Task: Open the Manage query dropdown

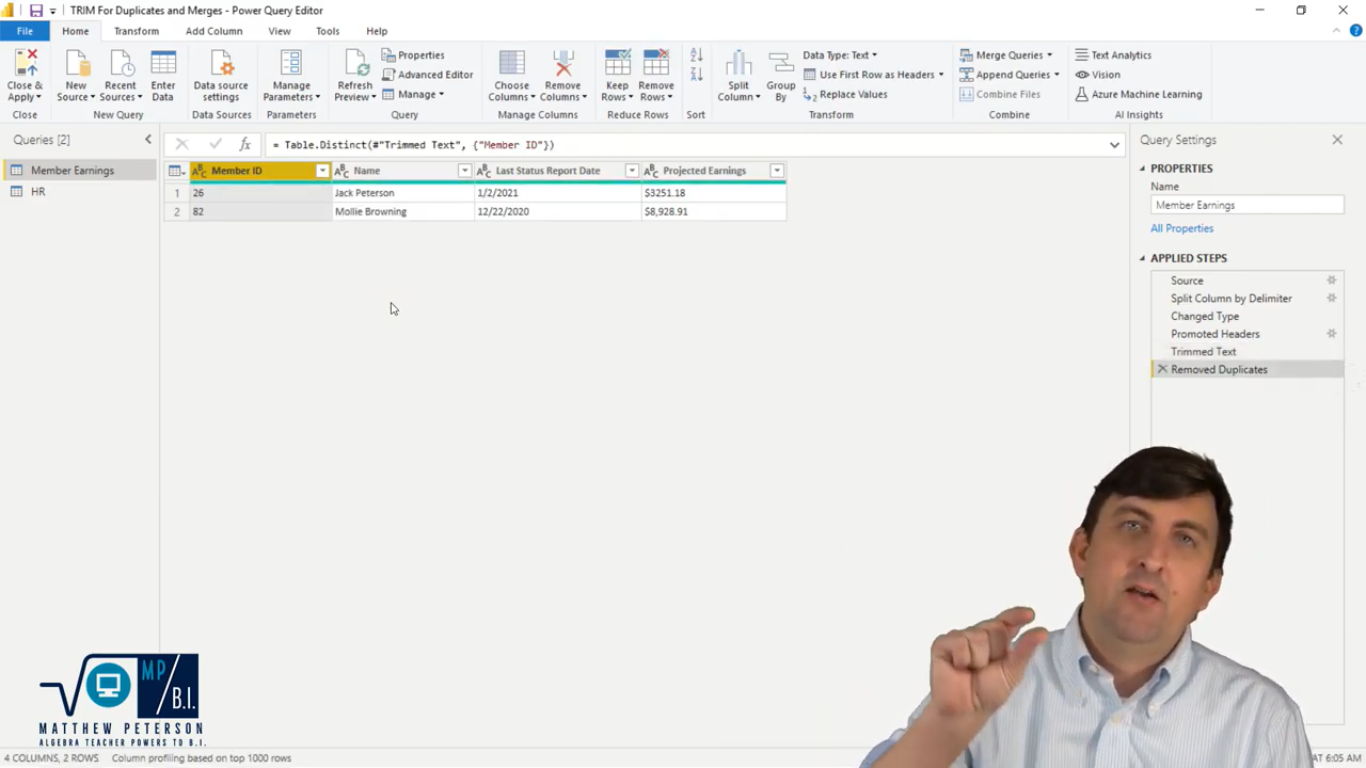Action: coord(413,94)
